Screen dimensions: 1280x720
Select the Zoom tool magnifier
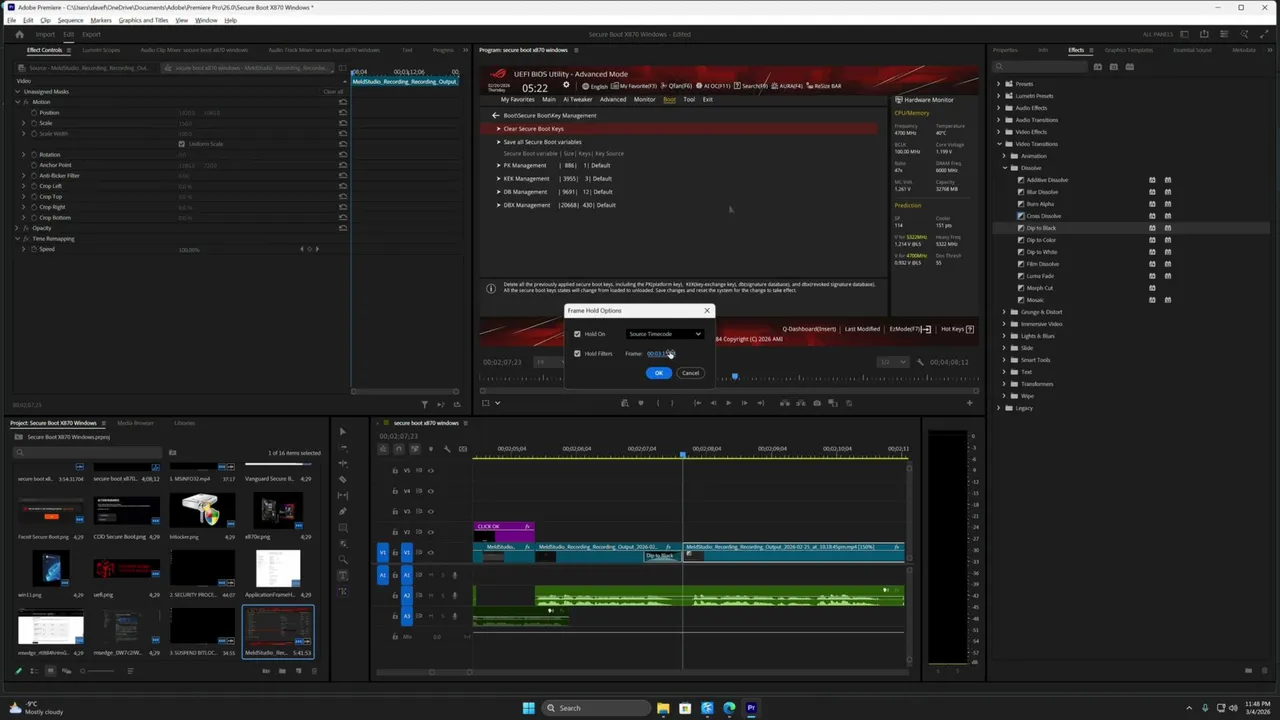tap(342, 559)
